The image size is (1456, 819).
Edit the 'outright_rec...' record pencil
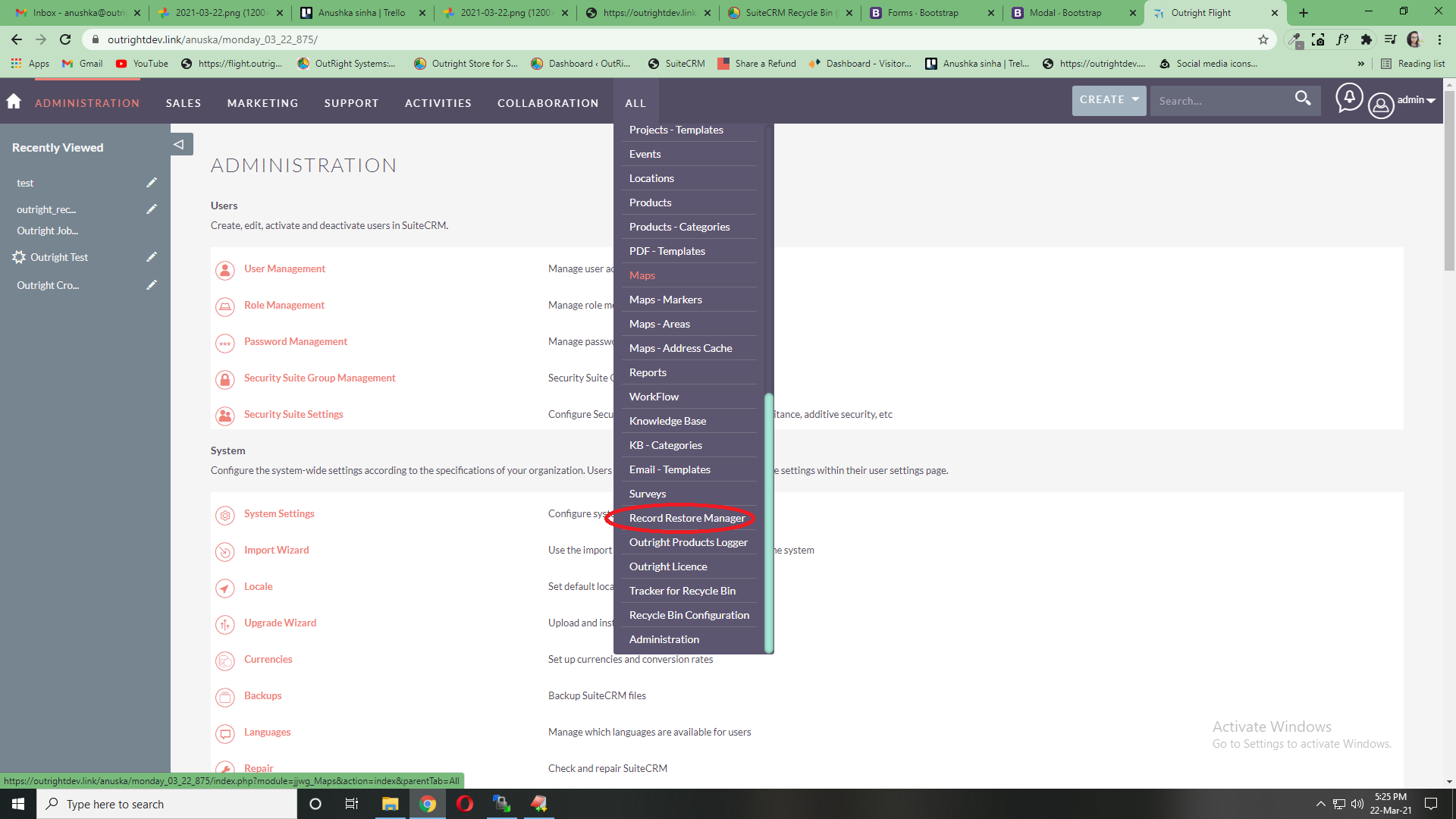(152, 209)
